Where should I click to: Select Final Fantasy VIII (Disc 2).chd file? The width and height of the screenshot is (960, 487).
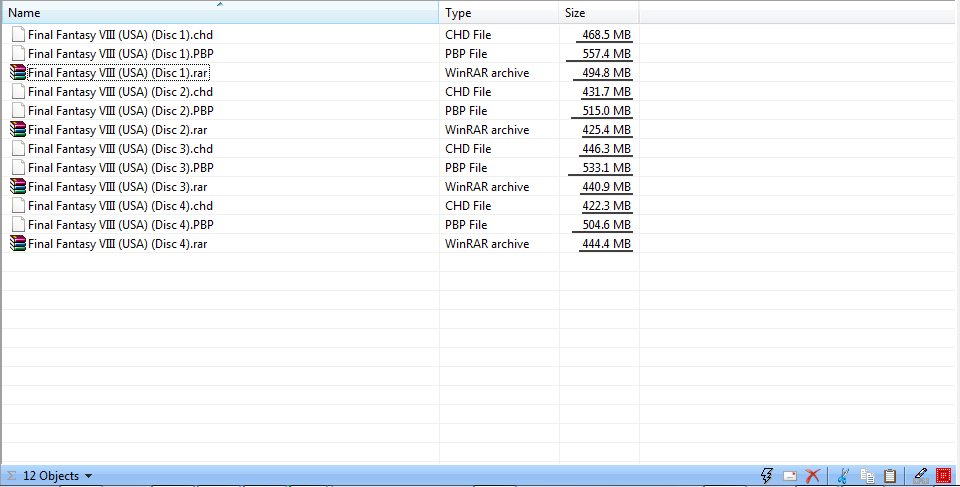120,92
